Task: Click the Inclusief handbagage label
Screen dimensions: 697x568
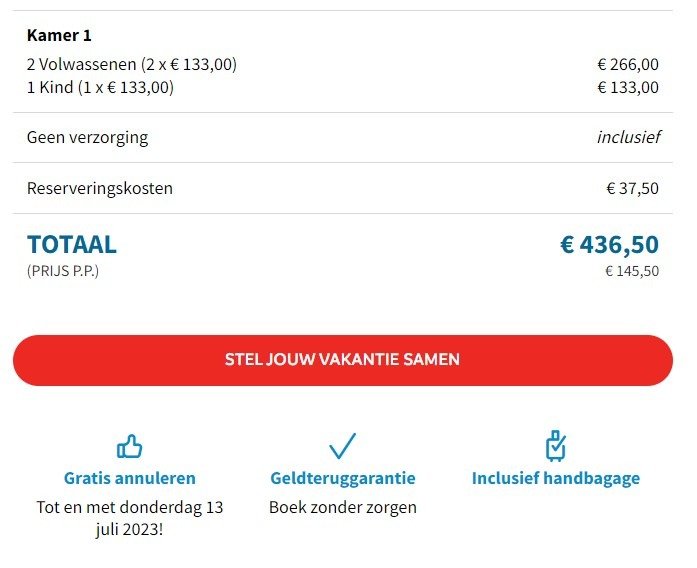Action: tap(555, 478)
